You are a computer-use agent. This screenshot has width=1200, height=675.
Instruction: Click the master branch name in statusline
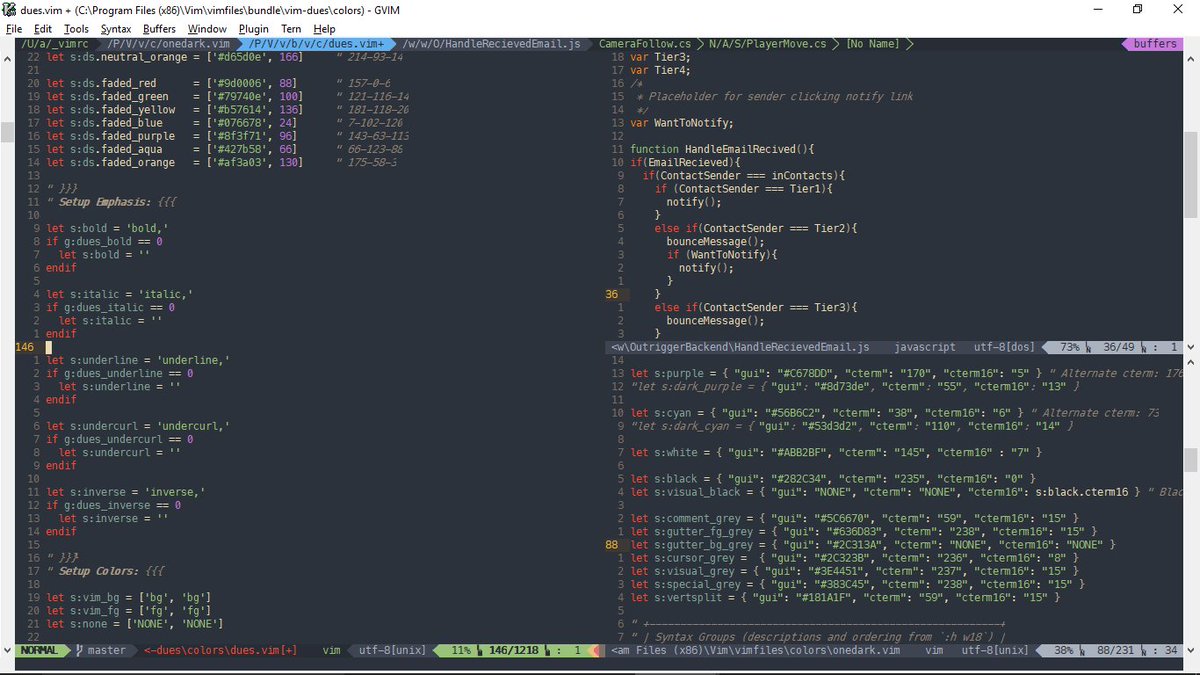point(106,650)
